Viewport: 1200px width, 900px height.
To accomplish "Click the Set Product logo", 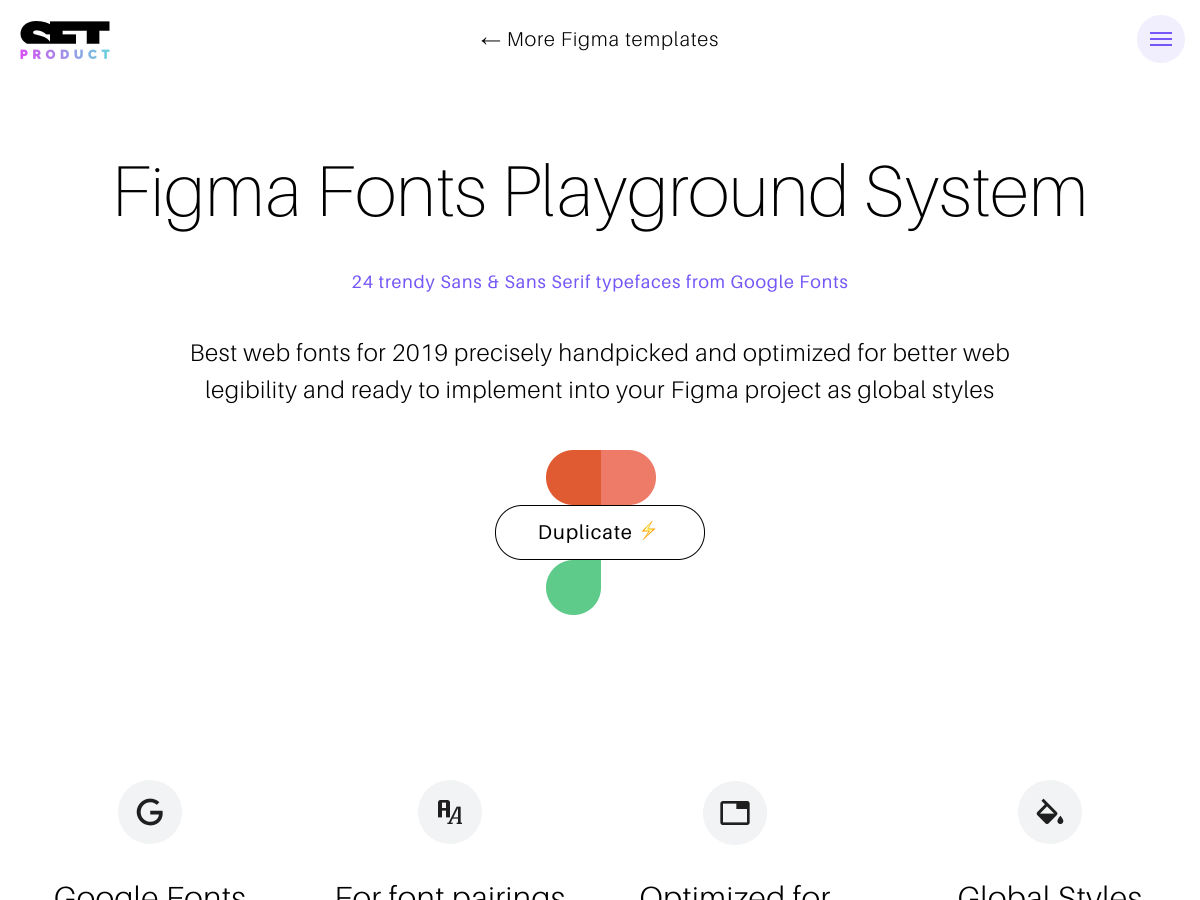I will point(65,40).
